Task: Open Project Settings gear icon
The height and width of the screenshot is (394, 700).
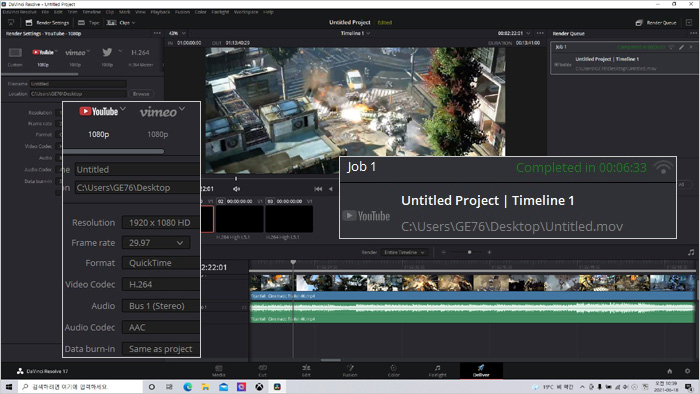Action: pos(688,371)
